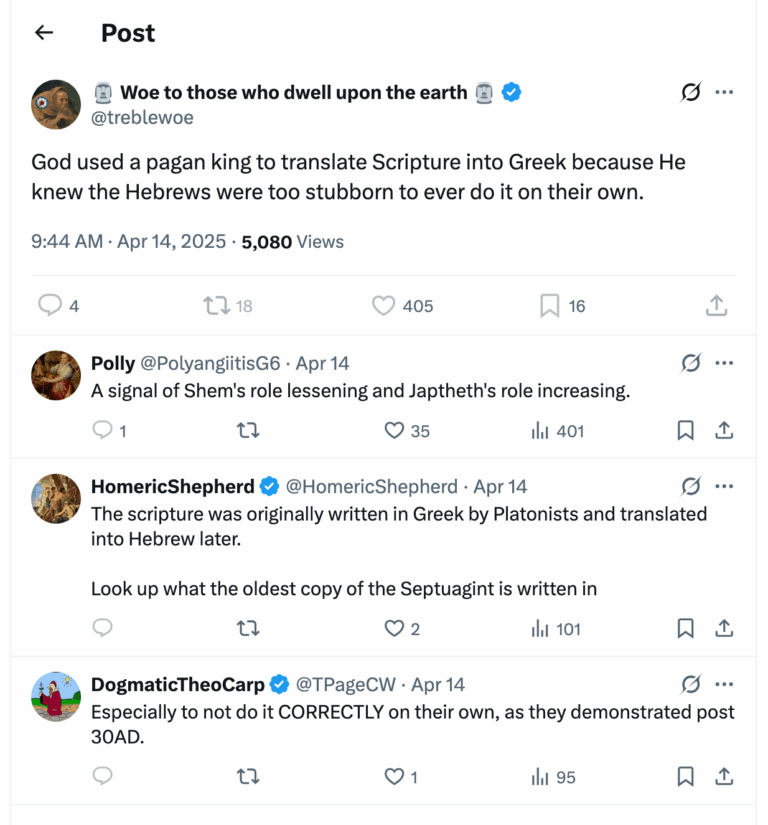Bookmark Polly's reply
Screen dimensions: 768x825
(x=685, y=430)
